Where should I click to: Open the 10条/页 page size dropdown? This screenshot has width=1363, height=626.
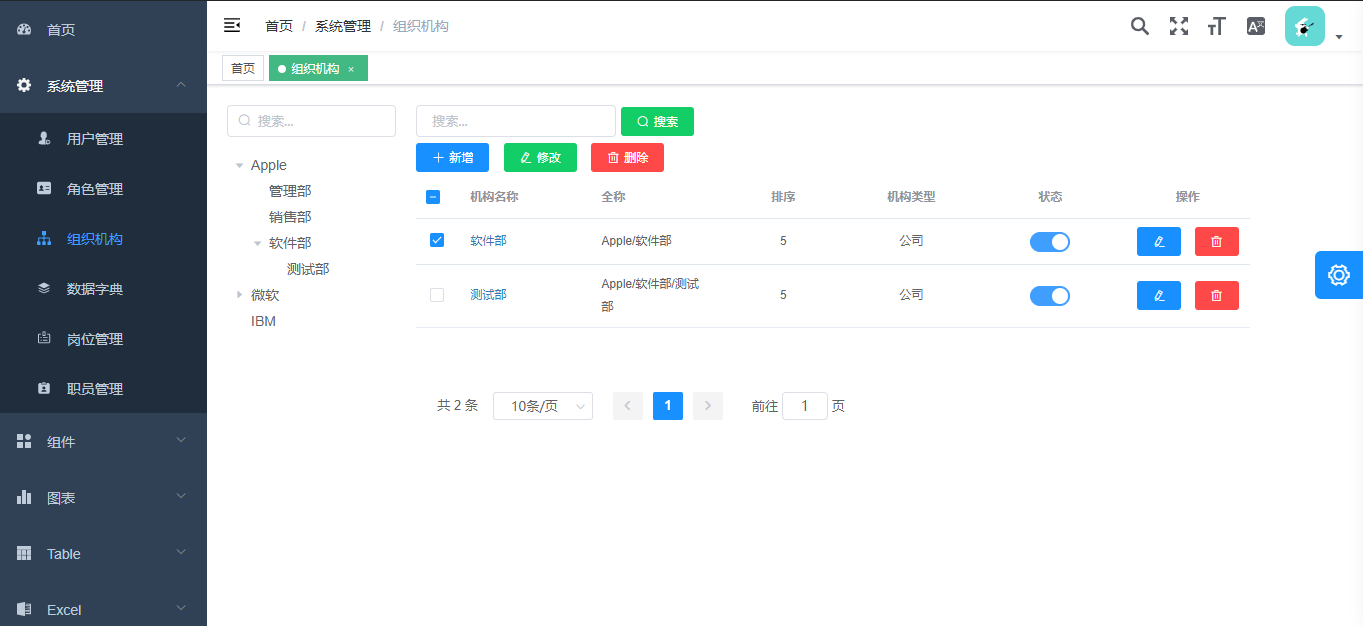pos(543,406)
